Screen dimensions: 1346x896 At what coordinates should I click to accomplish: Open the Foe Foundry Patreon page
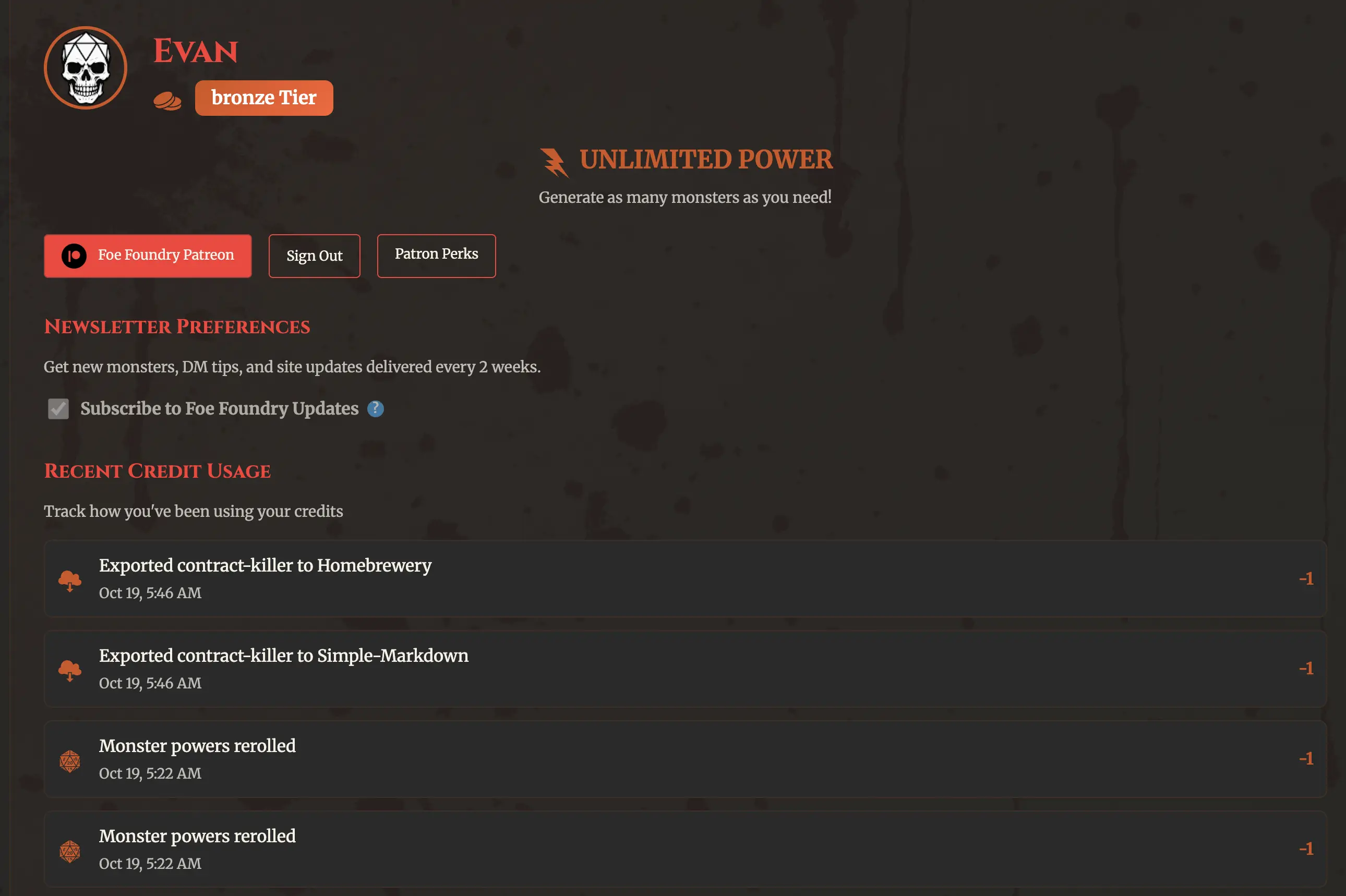(148, 256)
